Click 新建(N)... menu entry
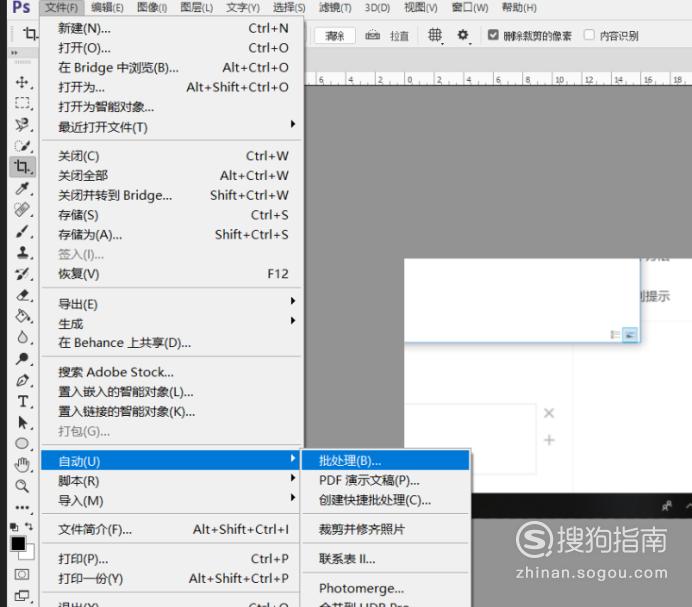692x607 pixels. pos(173,28)
